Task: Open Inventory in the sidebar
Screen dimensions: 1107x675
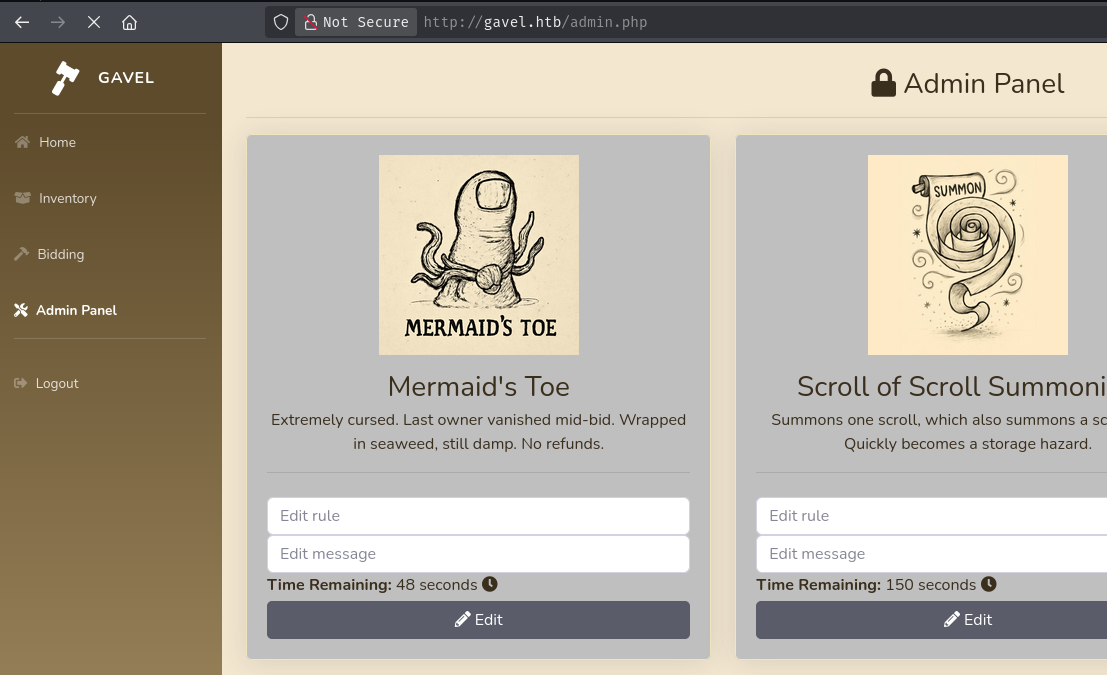Action: pos(67,198)
